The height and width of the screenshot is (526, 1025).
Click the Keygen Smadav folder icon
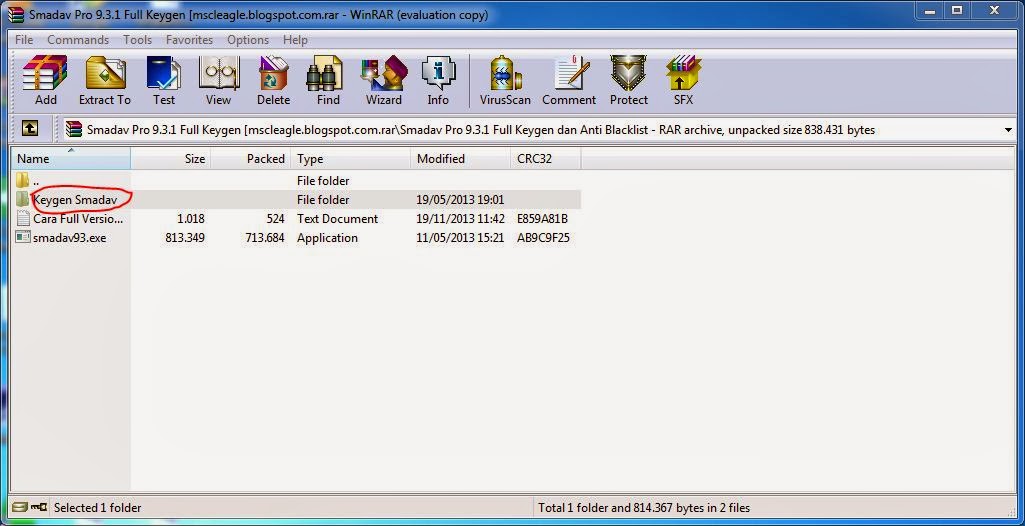[x=23, y=199]
